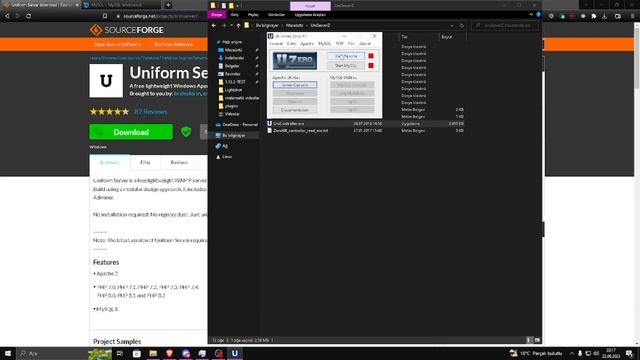Image resolution: width=640 pixels, height=360 pixels.
Task: Open Lightshot folder in Explorer sidebar
Action: point(233,90)
